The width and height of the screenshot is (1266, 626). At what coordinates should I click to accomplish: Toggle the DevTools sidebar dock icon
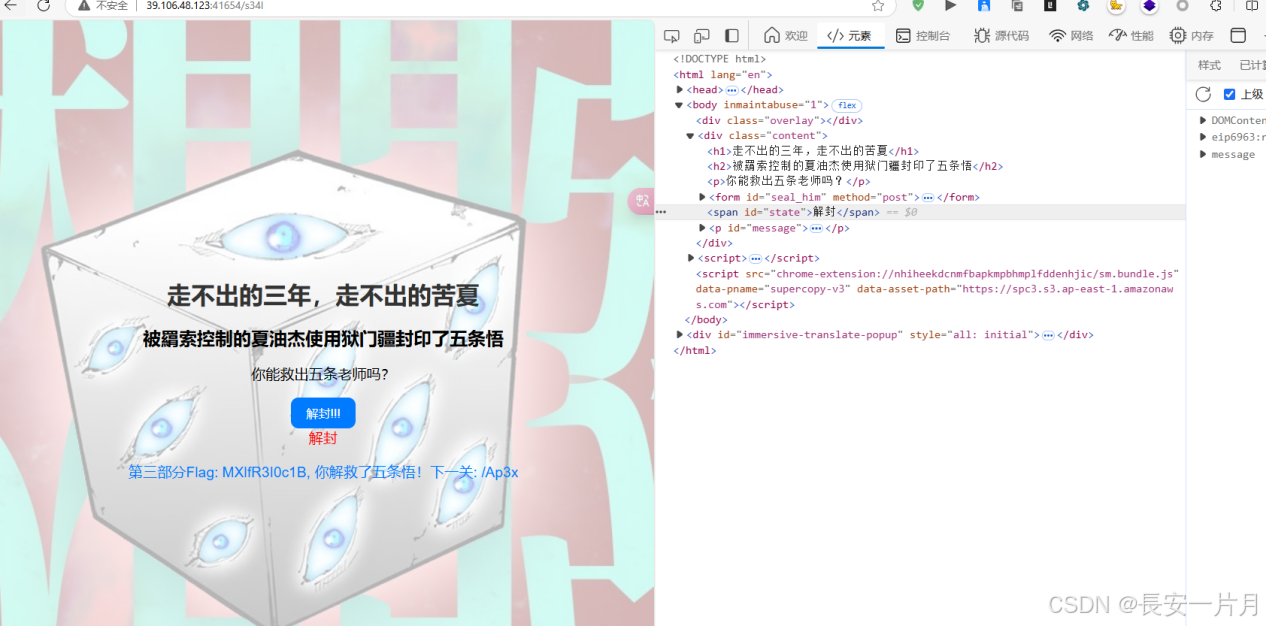tap(732, 36)
